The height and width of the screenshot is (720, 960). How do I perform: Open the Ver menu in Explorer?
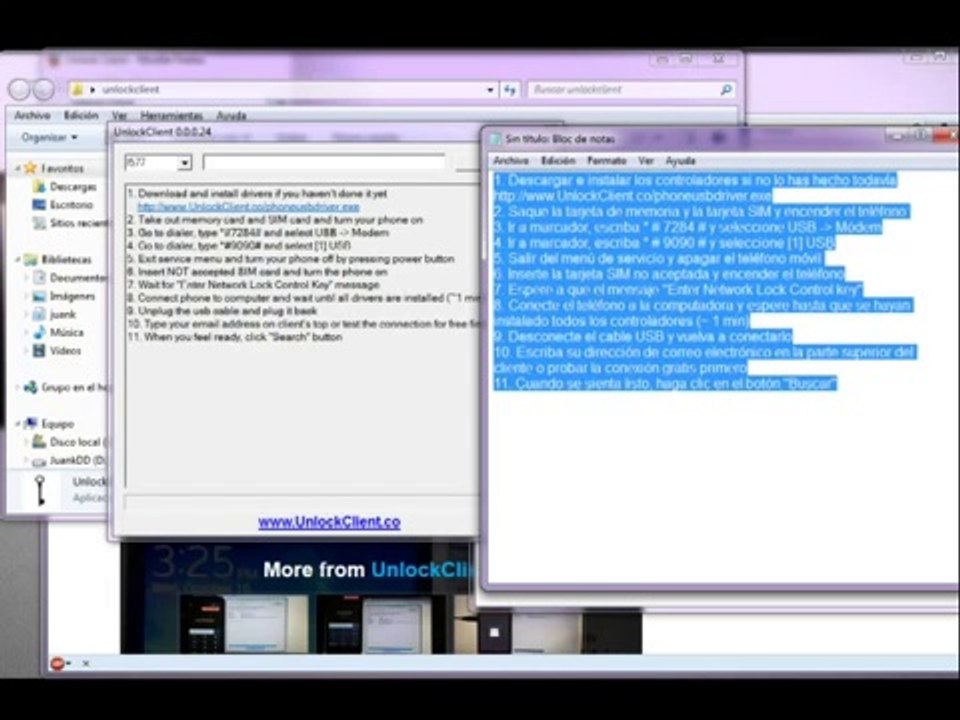coord(119,115)
